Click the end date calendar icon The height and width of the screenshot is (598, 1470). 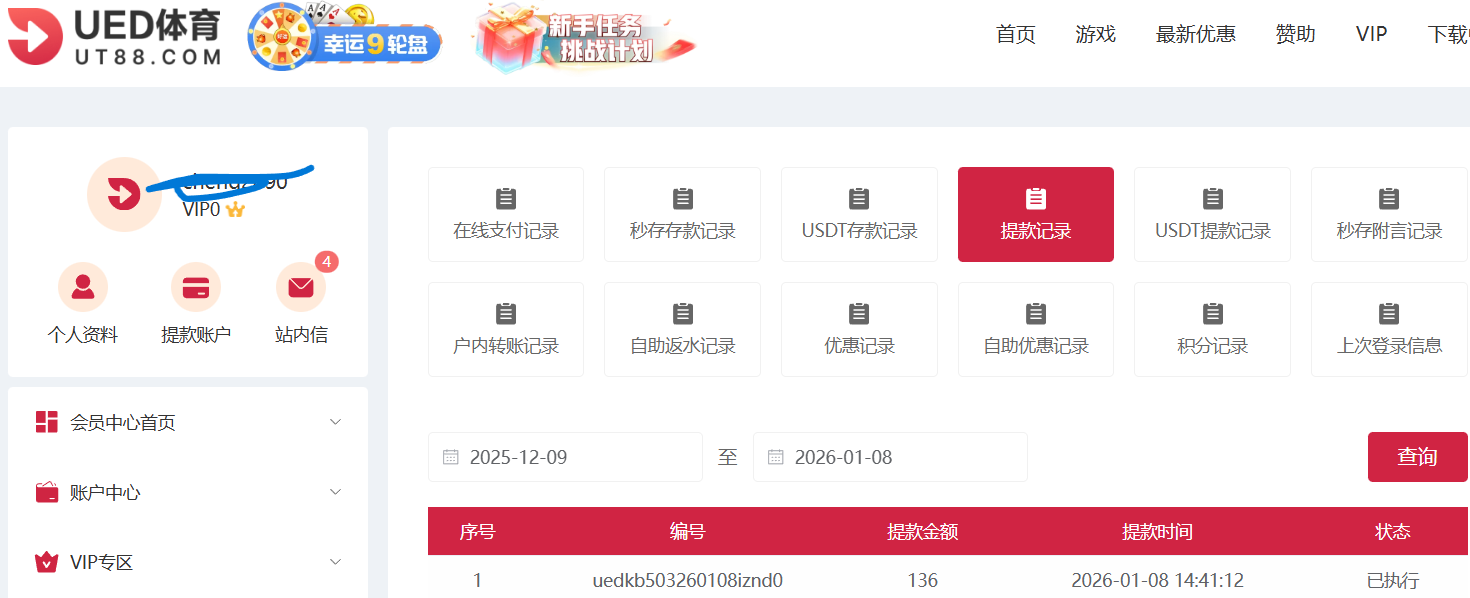[x=776, y=457]
